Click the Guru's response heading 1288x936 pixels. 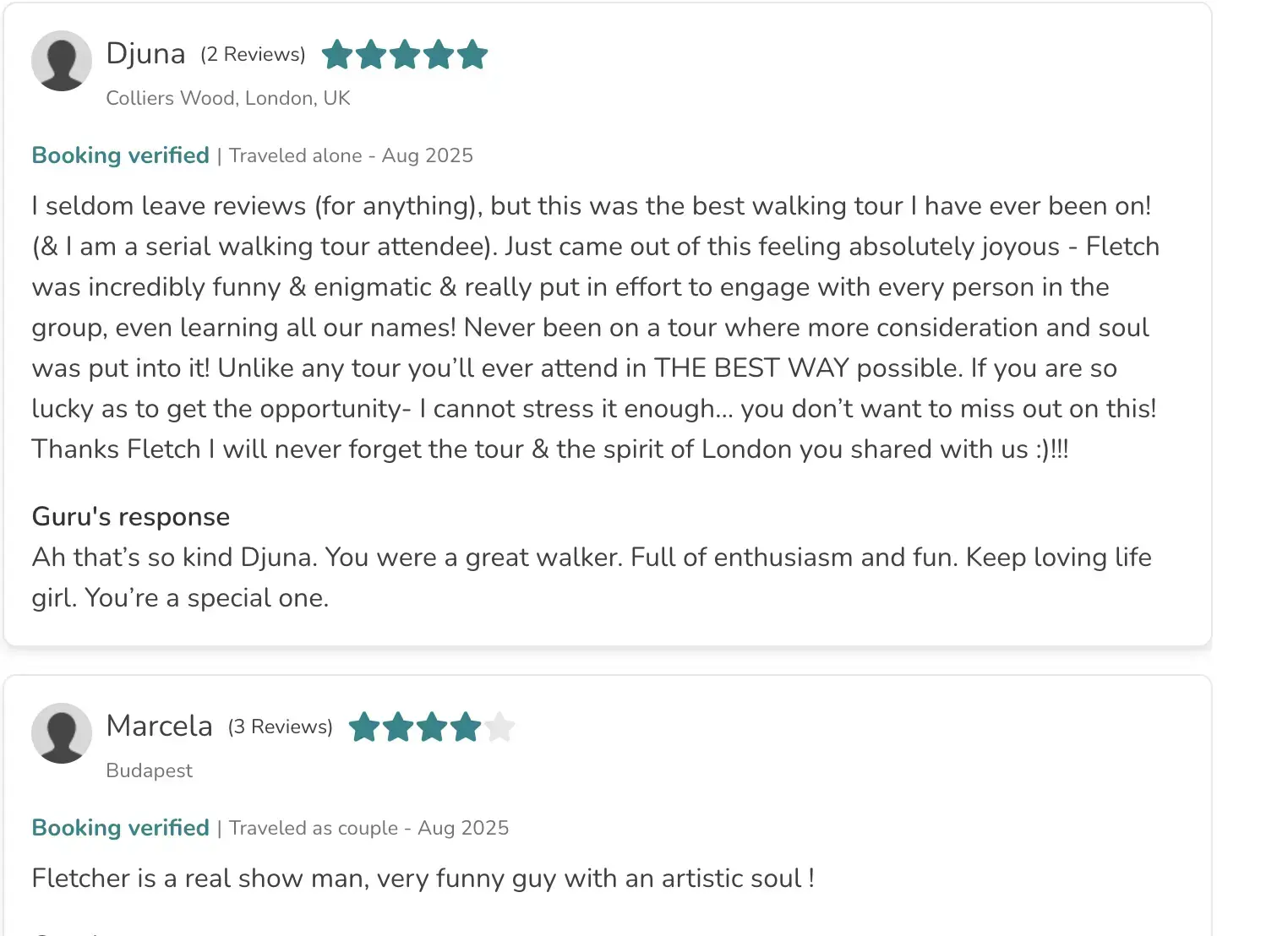pos(130,516)
